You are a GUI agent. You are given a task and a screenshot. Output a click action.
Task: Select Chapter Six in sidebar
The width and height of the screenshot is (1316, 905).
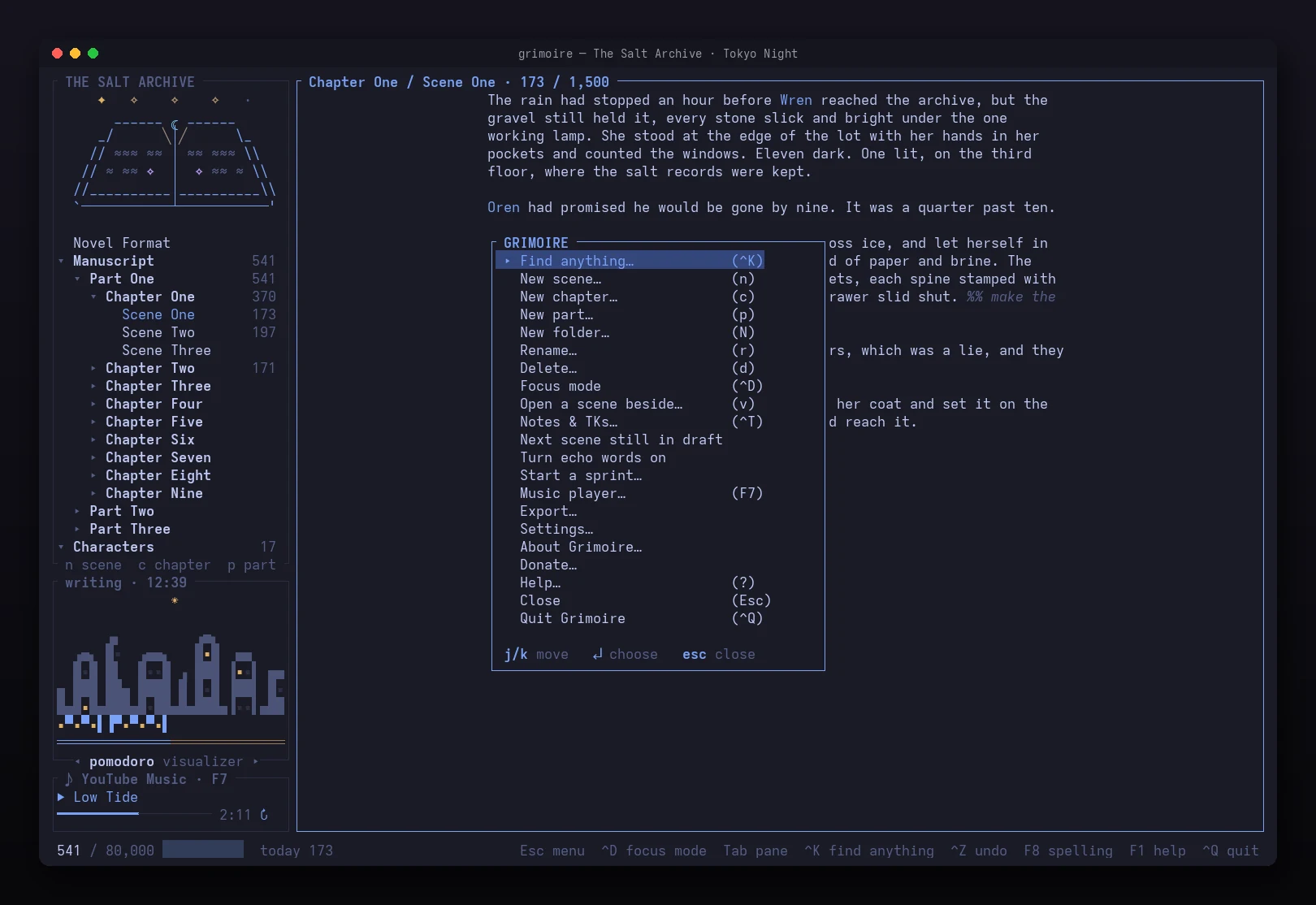pyautogui.click(x=150, y=440)
